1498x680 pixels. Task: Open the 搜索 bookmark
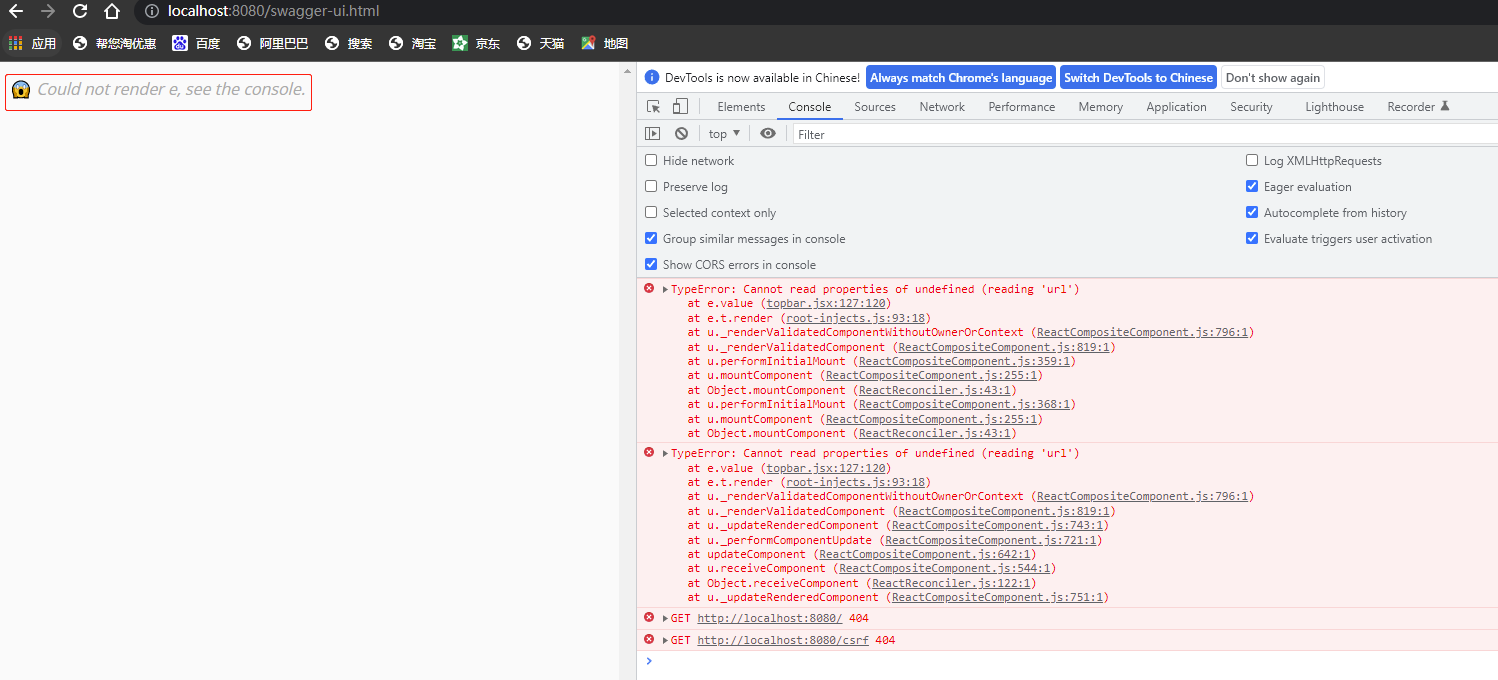click(348, 43)
